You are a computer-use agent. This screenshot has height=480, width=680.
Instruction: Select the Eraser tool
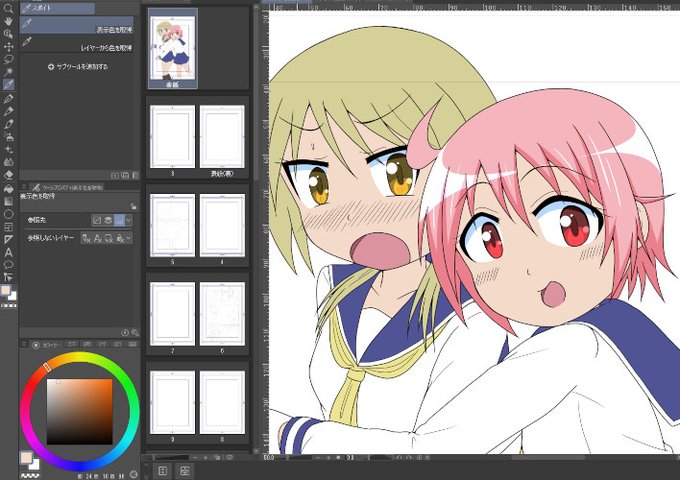pos(8,175)
